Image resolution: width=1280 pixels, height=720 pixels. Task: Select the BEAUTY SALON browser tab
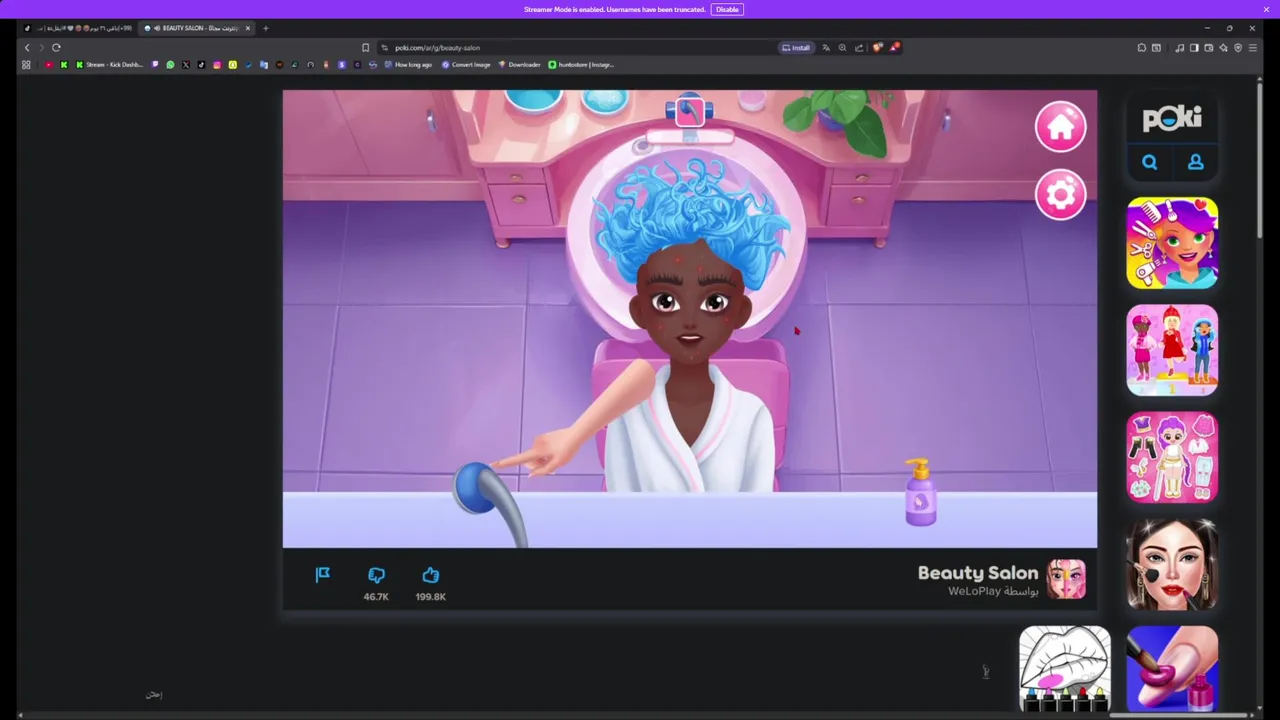pos(196,28)
